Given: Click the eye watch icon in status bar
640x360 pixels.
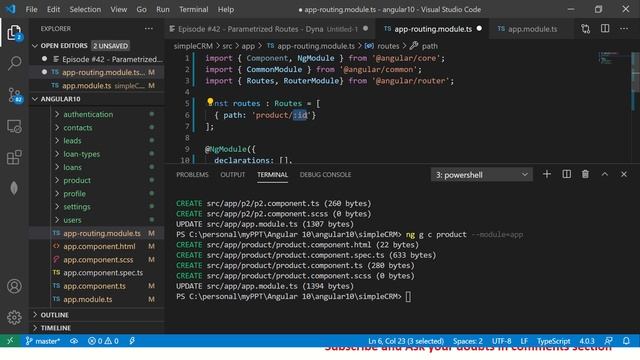Looking at the screenshot, I should tap(74, 341).
